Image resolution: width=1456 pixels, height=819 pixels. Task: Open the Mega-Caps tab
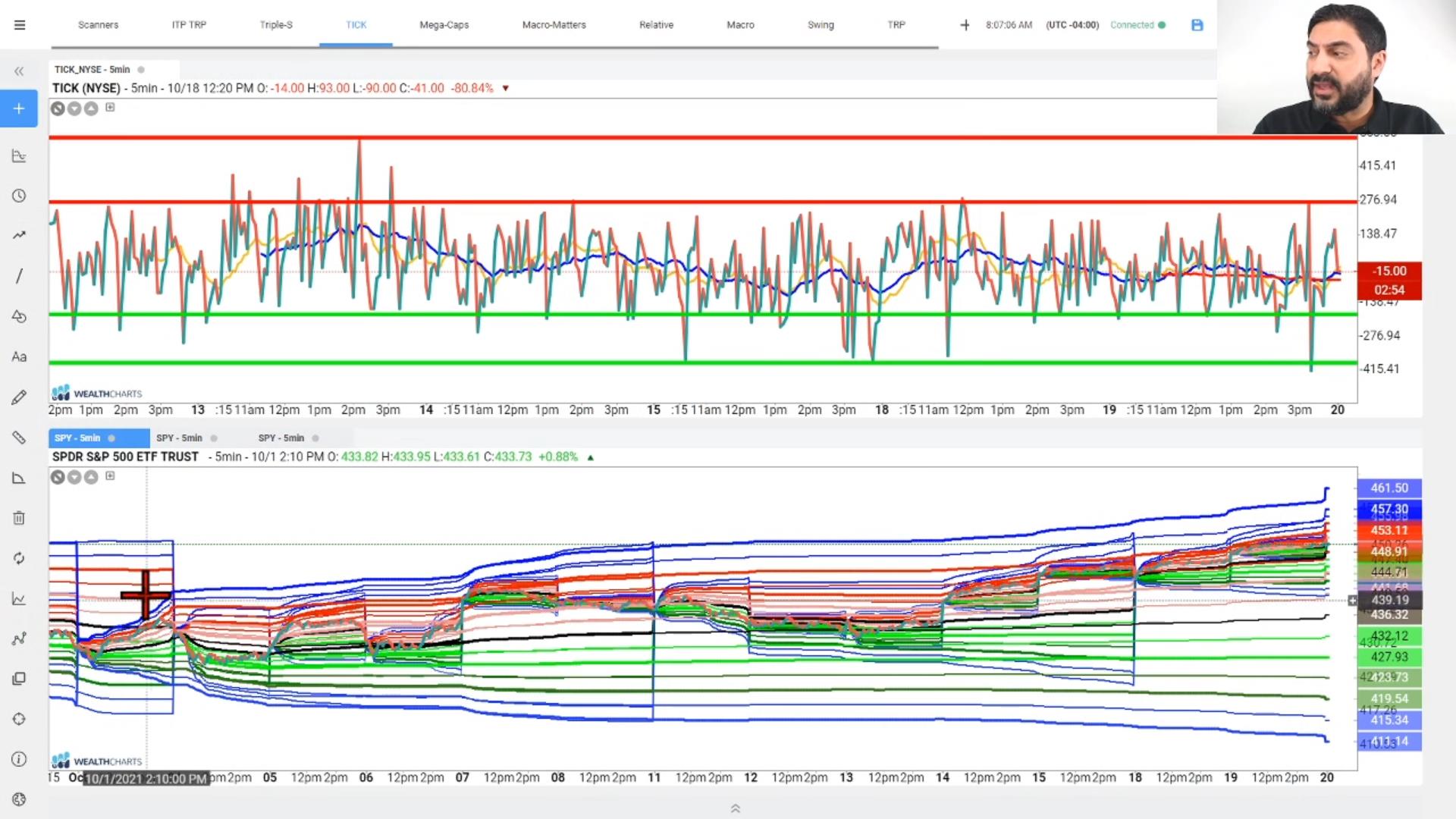tap(444, 25)
